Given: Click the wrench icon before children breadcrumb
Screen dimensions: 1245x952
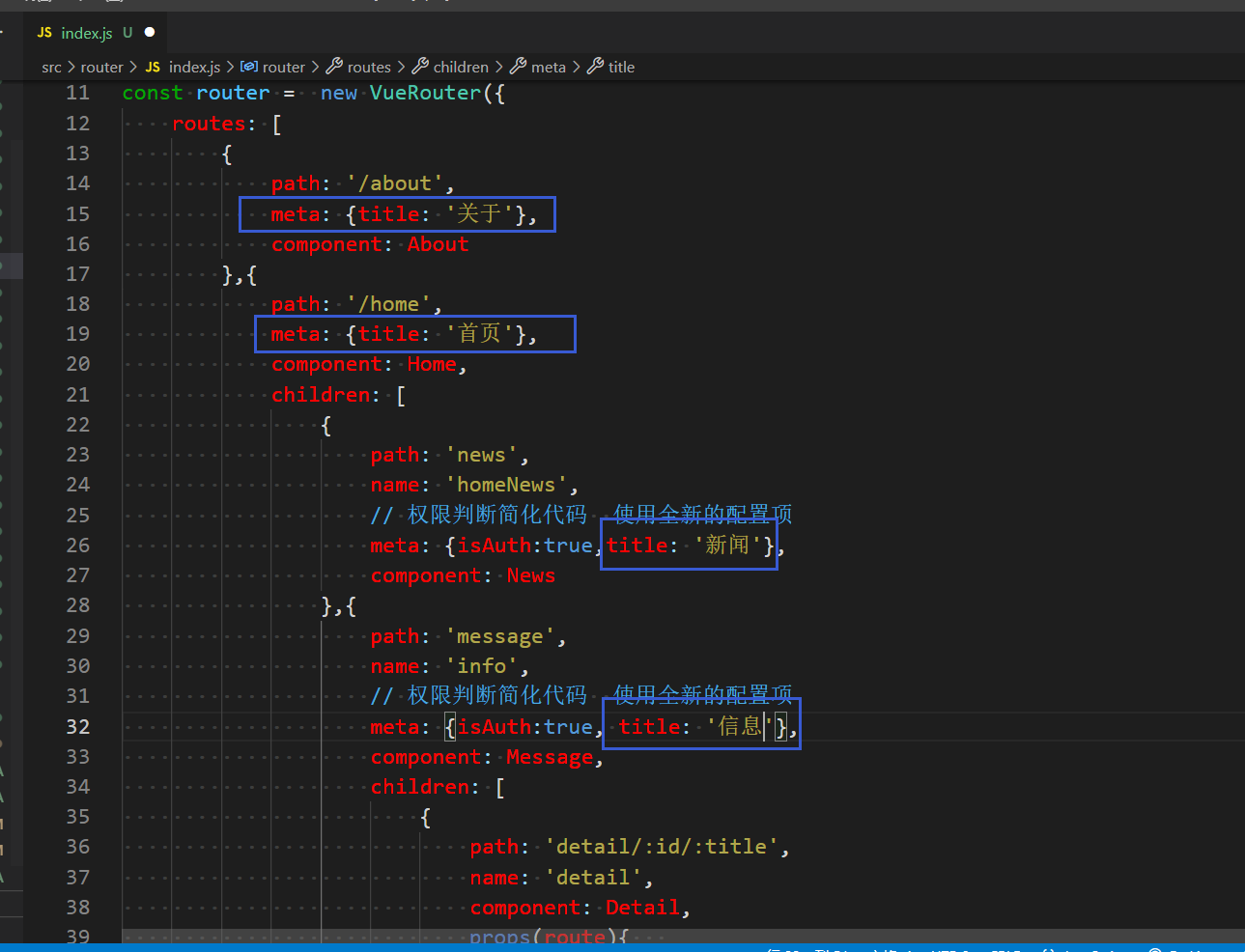Looking at the screenshot, I should tap(420, 66).
